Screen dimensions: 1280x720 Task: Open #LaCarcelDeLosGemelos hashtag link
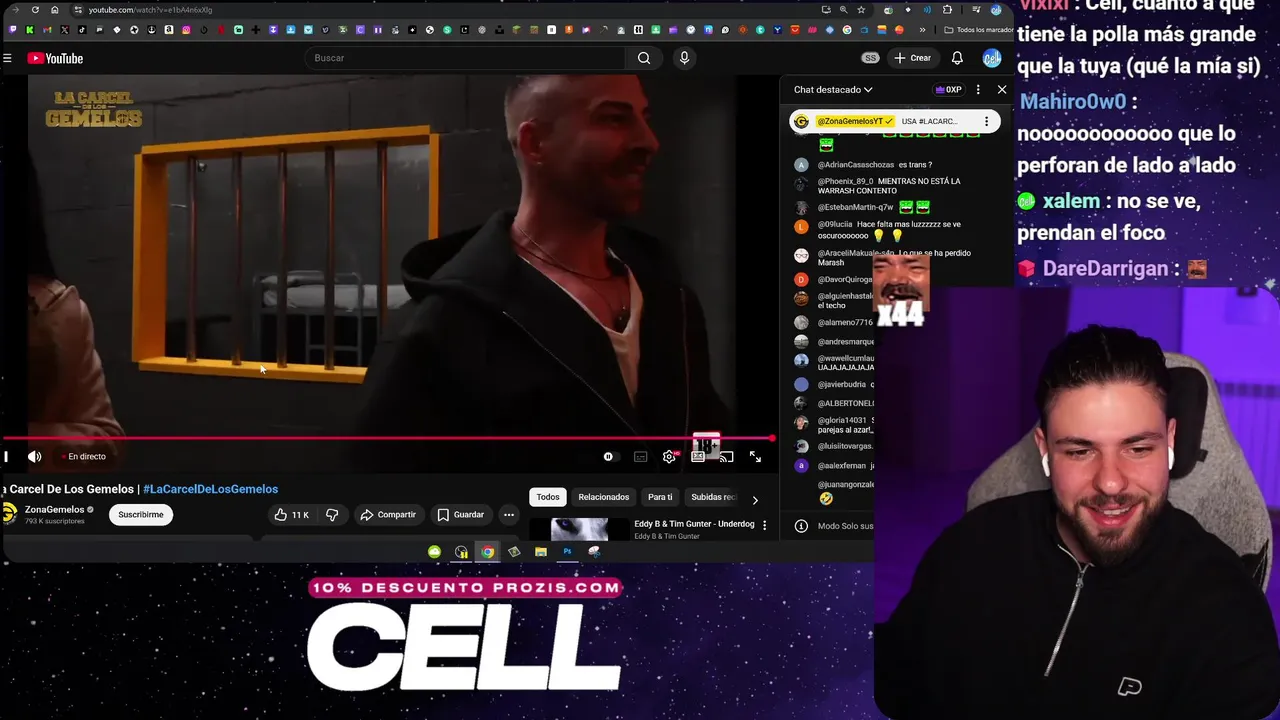click(210, 489)
